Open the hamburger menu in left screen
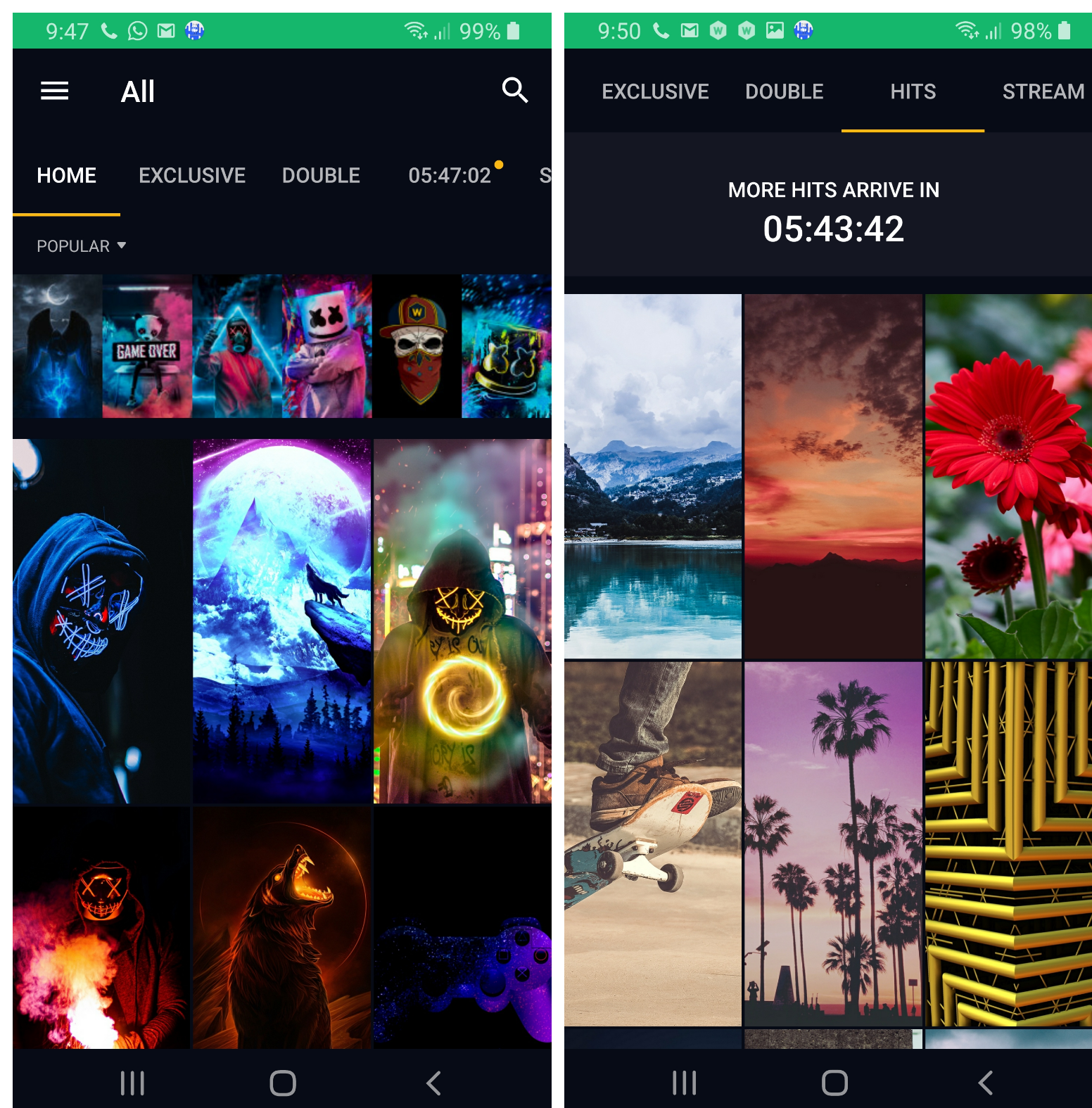 [x=54, y=91]
